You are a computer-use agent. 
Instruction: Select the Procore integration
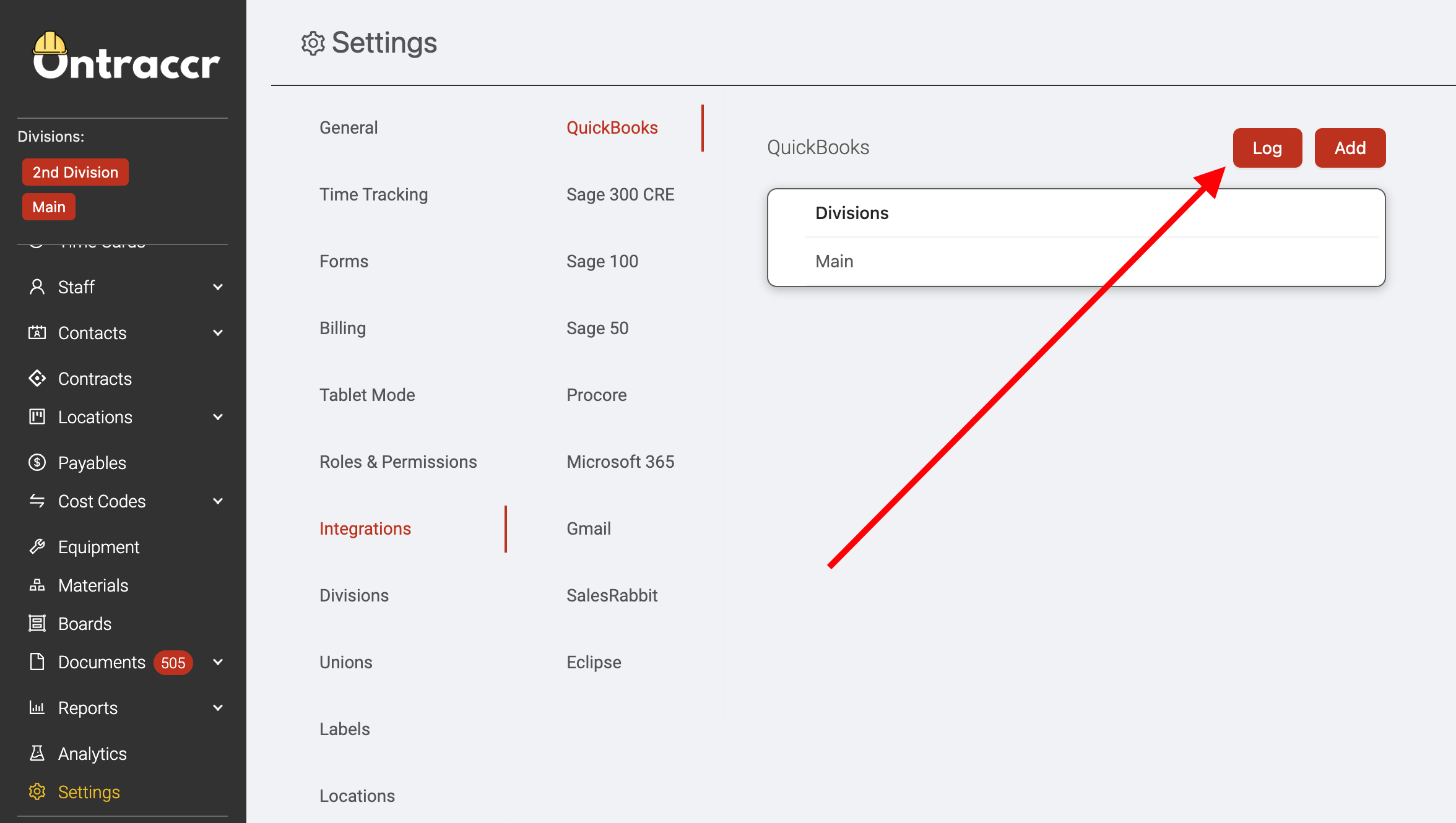click(x=597, y=395)
